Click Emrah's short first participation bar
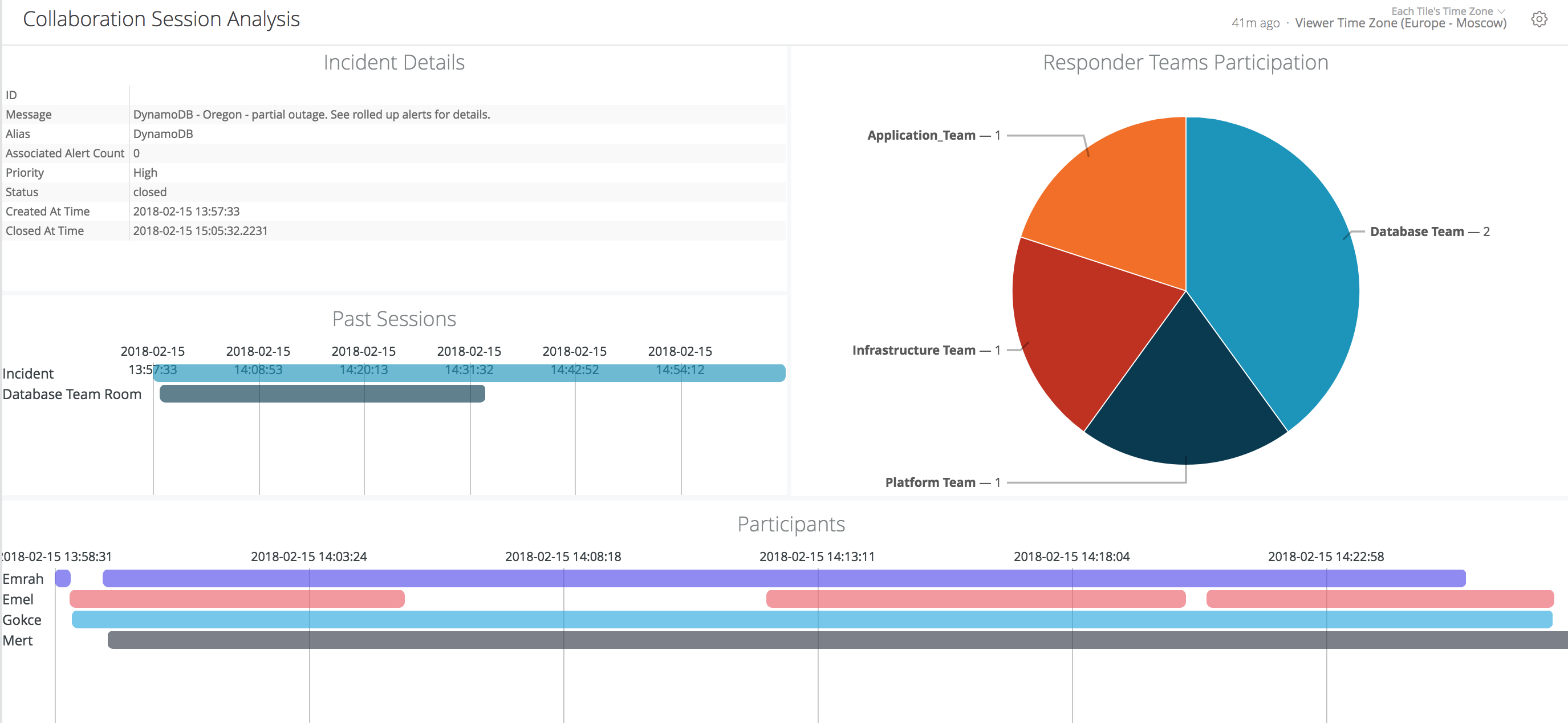 (63, 578)
